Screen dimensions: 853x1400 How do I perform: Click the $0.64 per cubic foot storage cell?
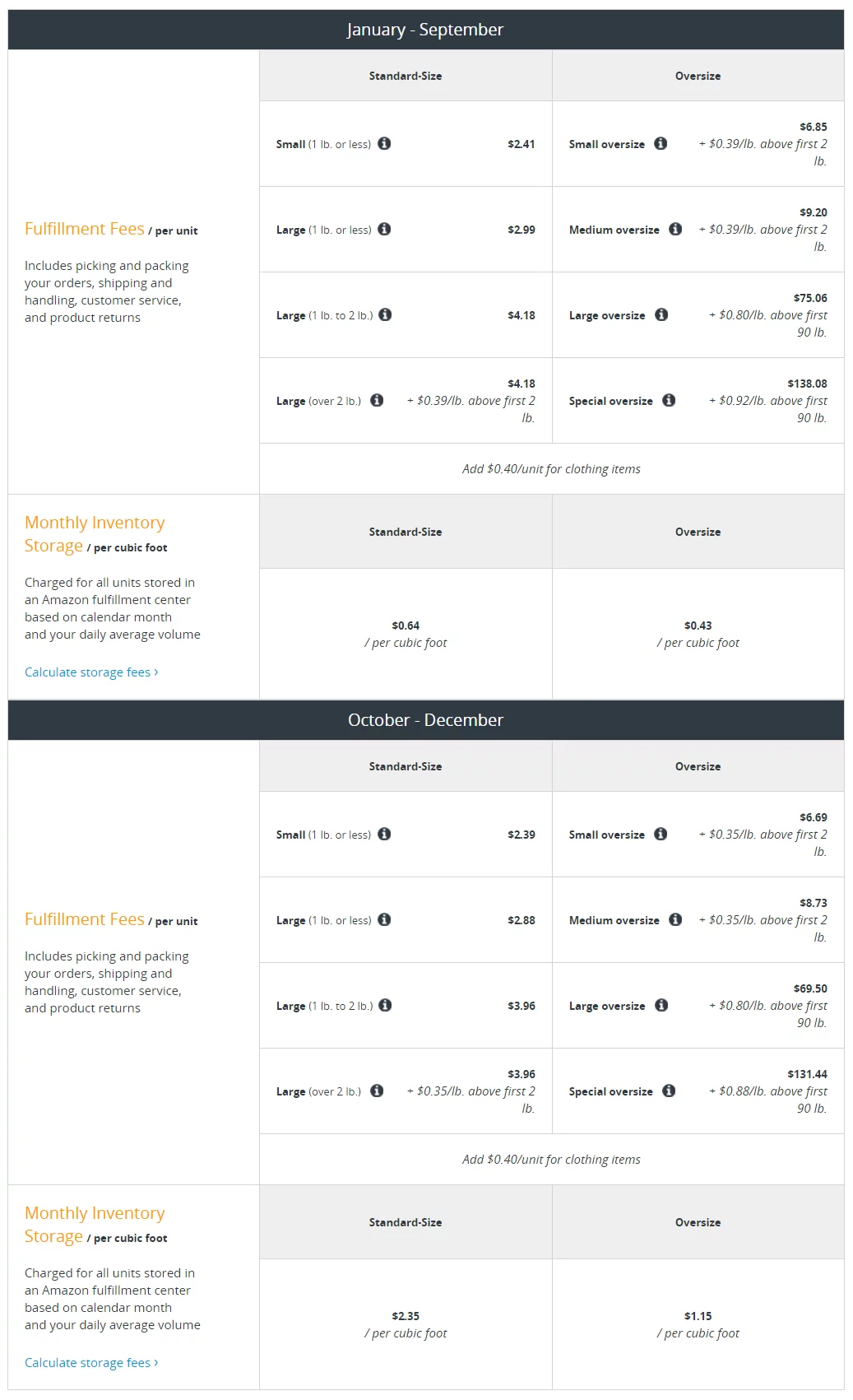406,634
